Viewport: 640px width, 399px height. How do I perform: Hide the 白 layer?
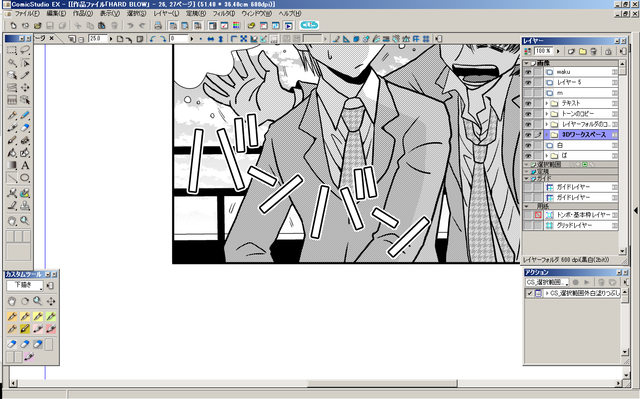pyautogui.click(x=528, y=145)
